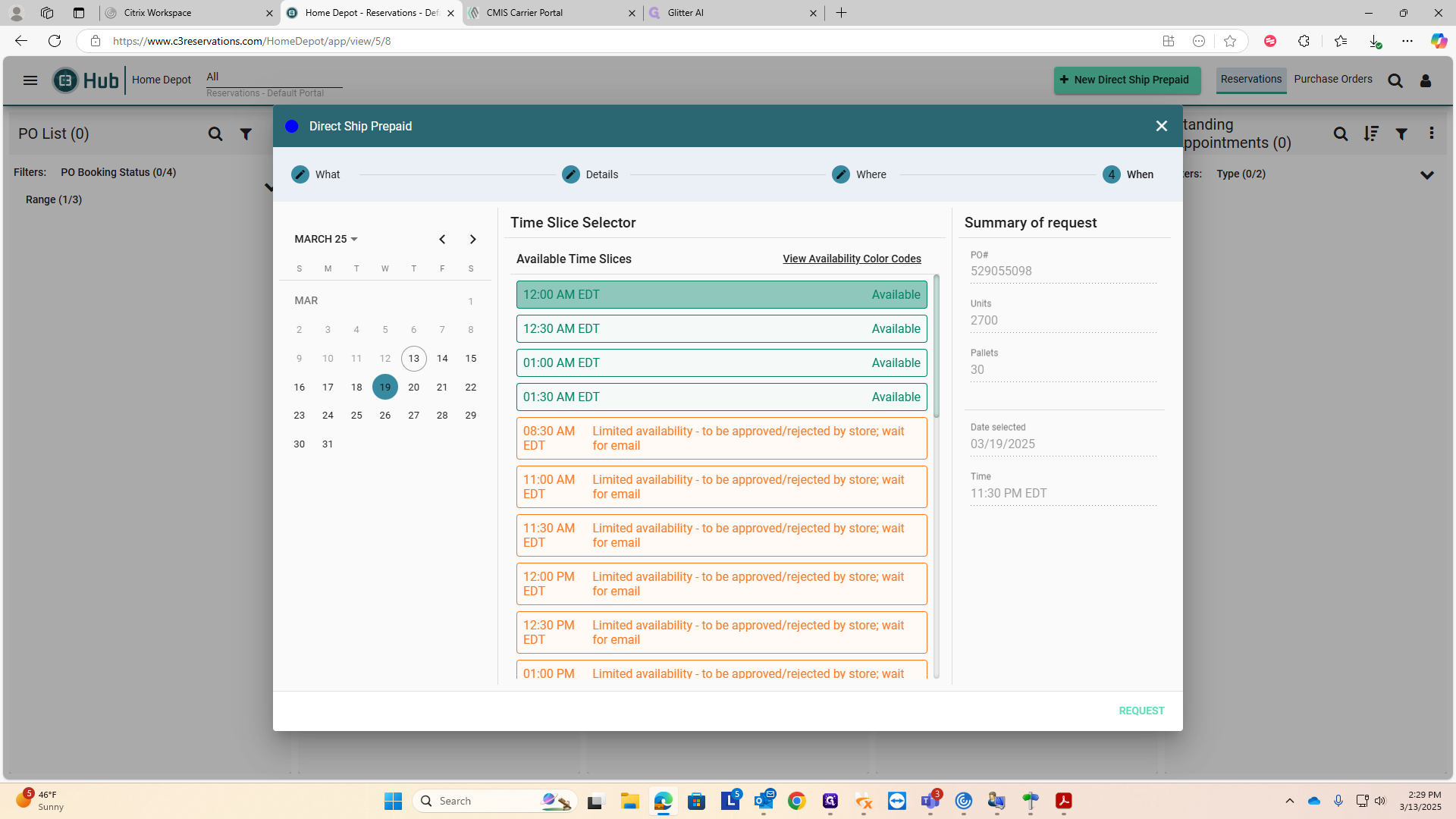1456x819 pixels.
Task: Click the C3 Hub logo
Action: (x=86, y=80)
